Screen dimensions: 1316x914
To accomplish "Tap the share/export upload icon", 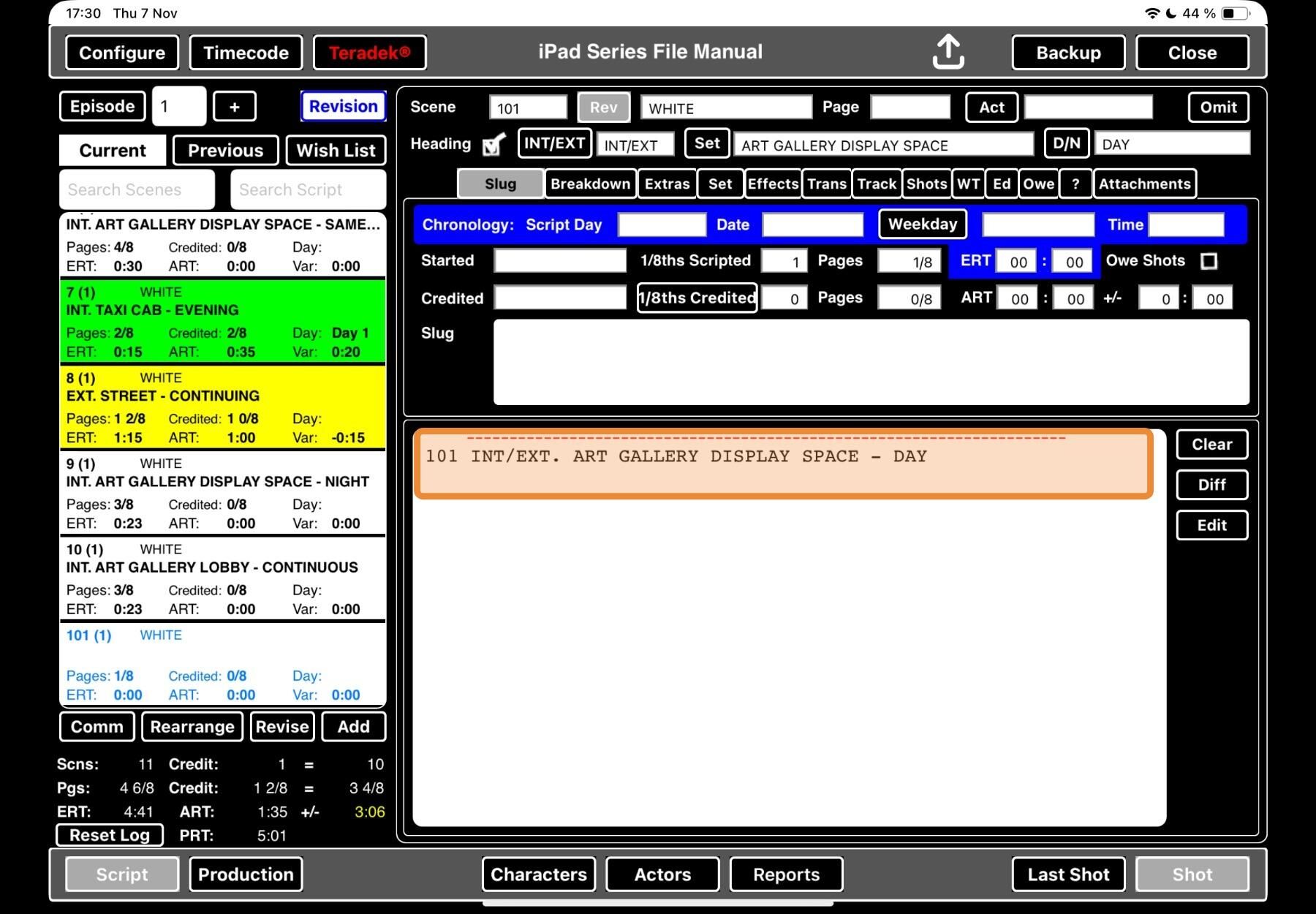I will click(x=948, y=52).
